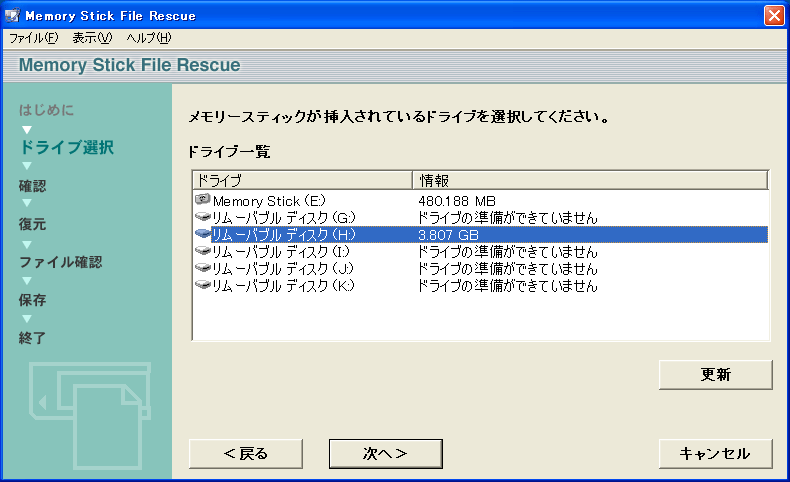Viewport: 790px width, 482px height.
Task: Click the removable disk (K:) drive icon
Action: pyautogui.click(x=203, y=285)
